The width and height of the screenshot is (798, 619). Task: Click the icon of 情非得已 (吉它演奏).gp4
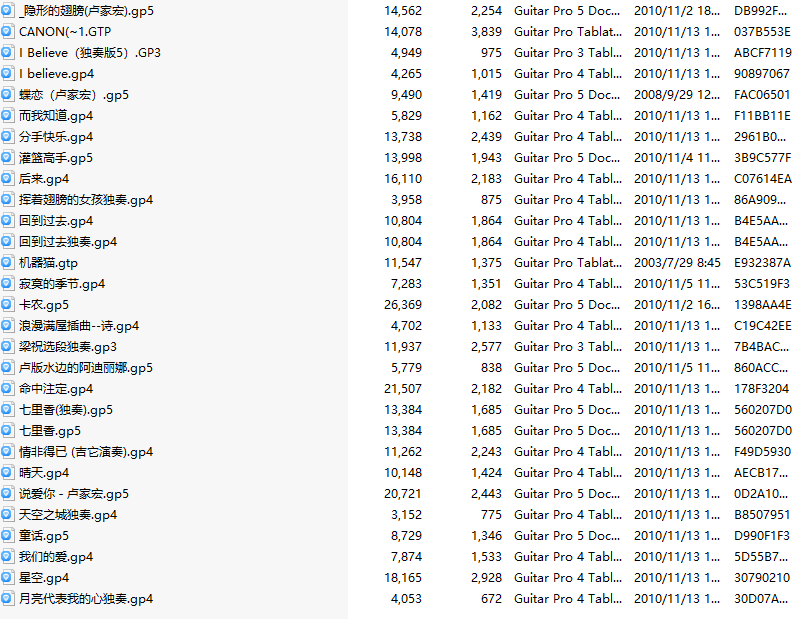coord(7,452)
